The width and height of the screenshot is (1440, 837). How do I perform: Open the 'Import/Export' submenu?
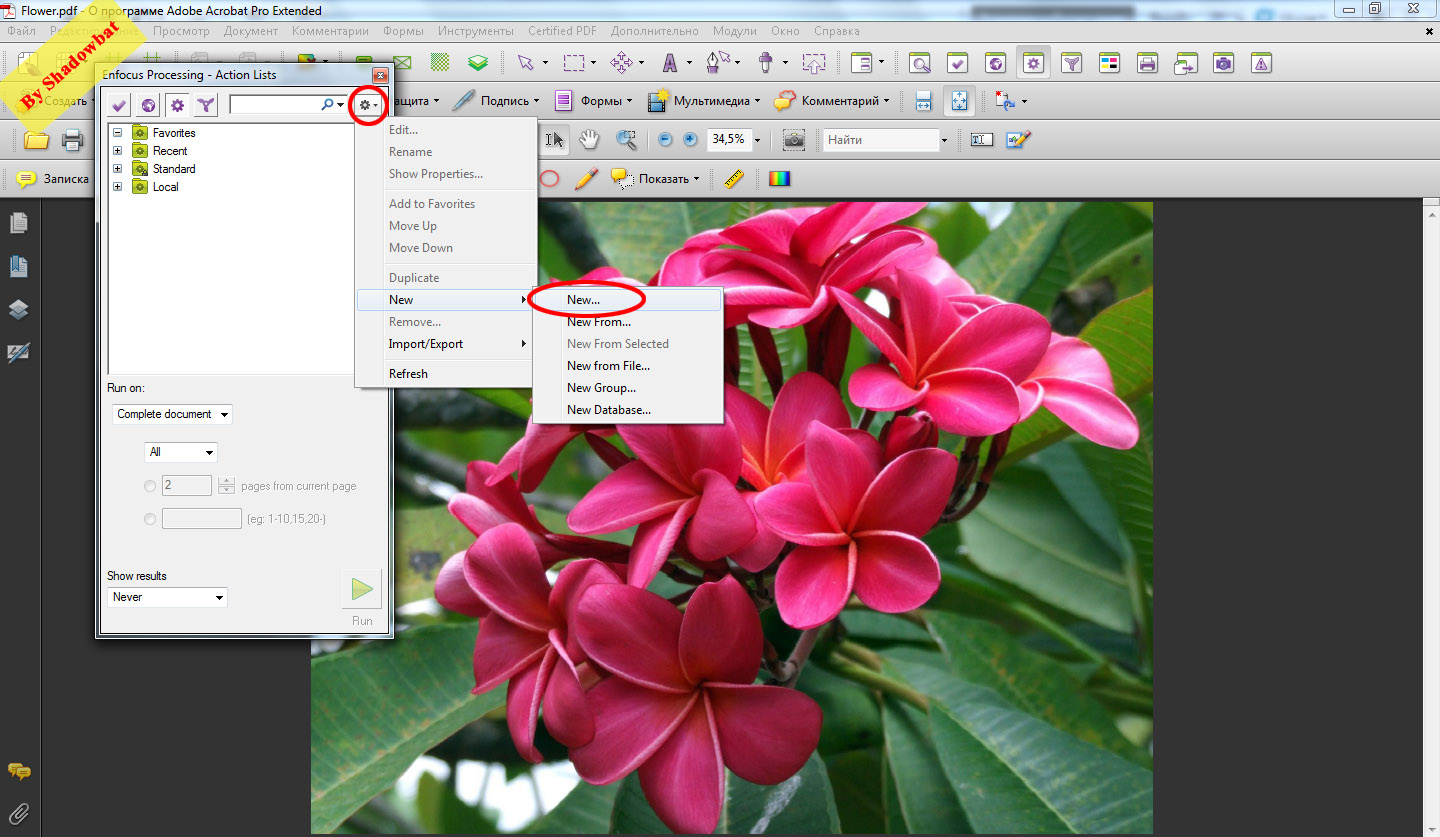[x=444, y=344]
